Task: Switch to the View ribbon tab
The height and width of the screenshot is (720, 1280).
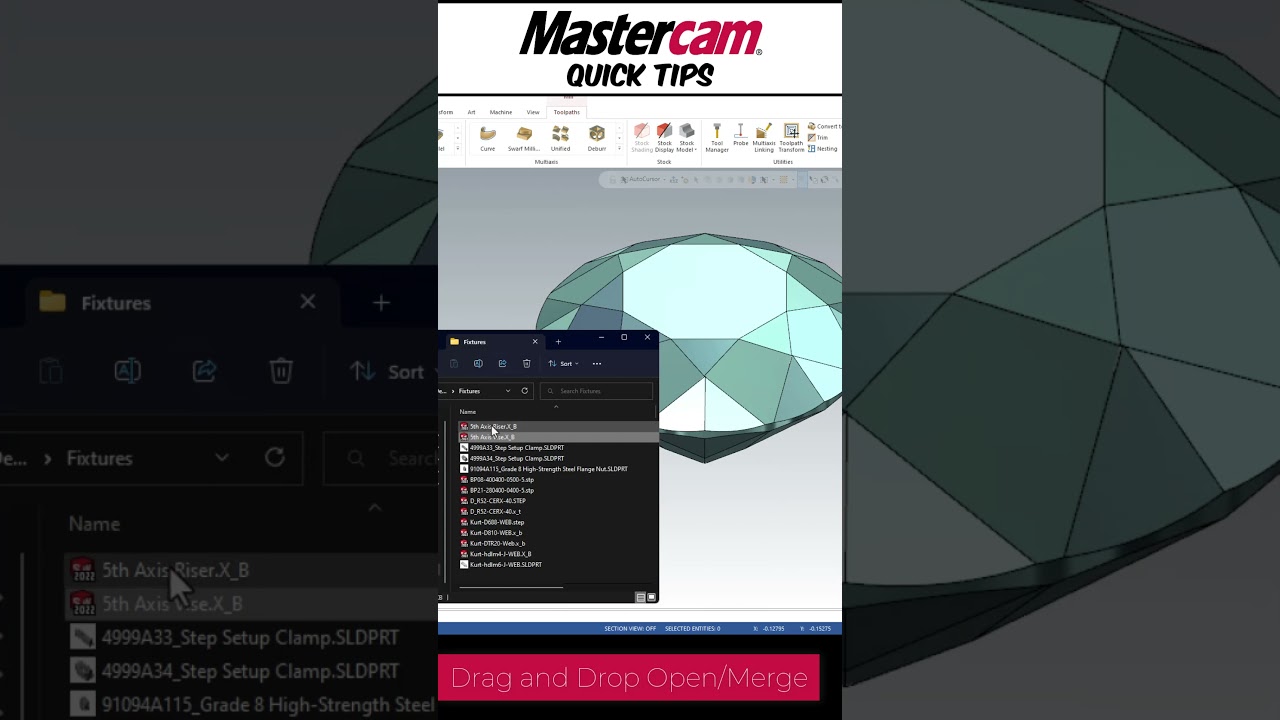Action: pos(533,112)
